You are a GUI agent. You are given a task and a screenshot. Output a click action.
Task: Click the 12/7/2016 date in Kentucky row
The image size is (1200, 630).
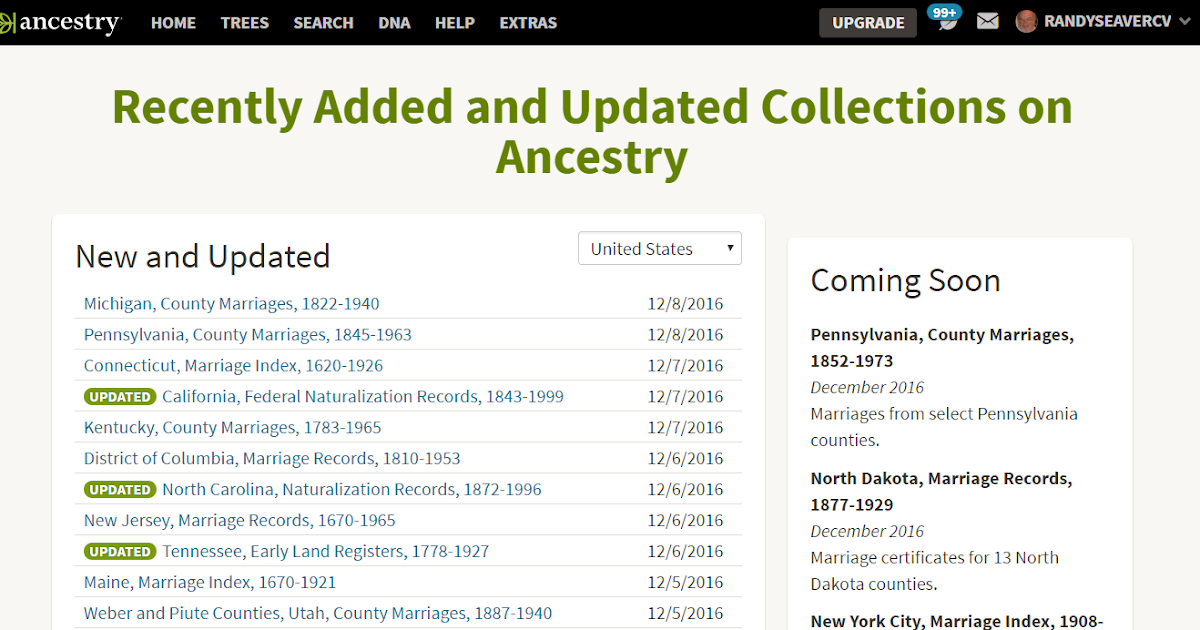click(x=685, y=428)
